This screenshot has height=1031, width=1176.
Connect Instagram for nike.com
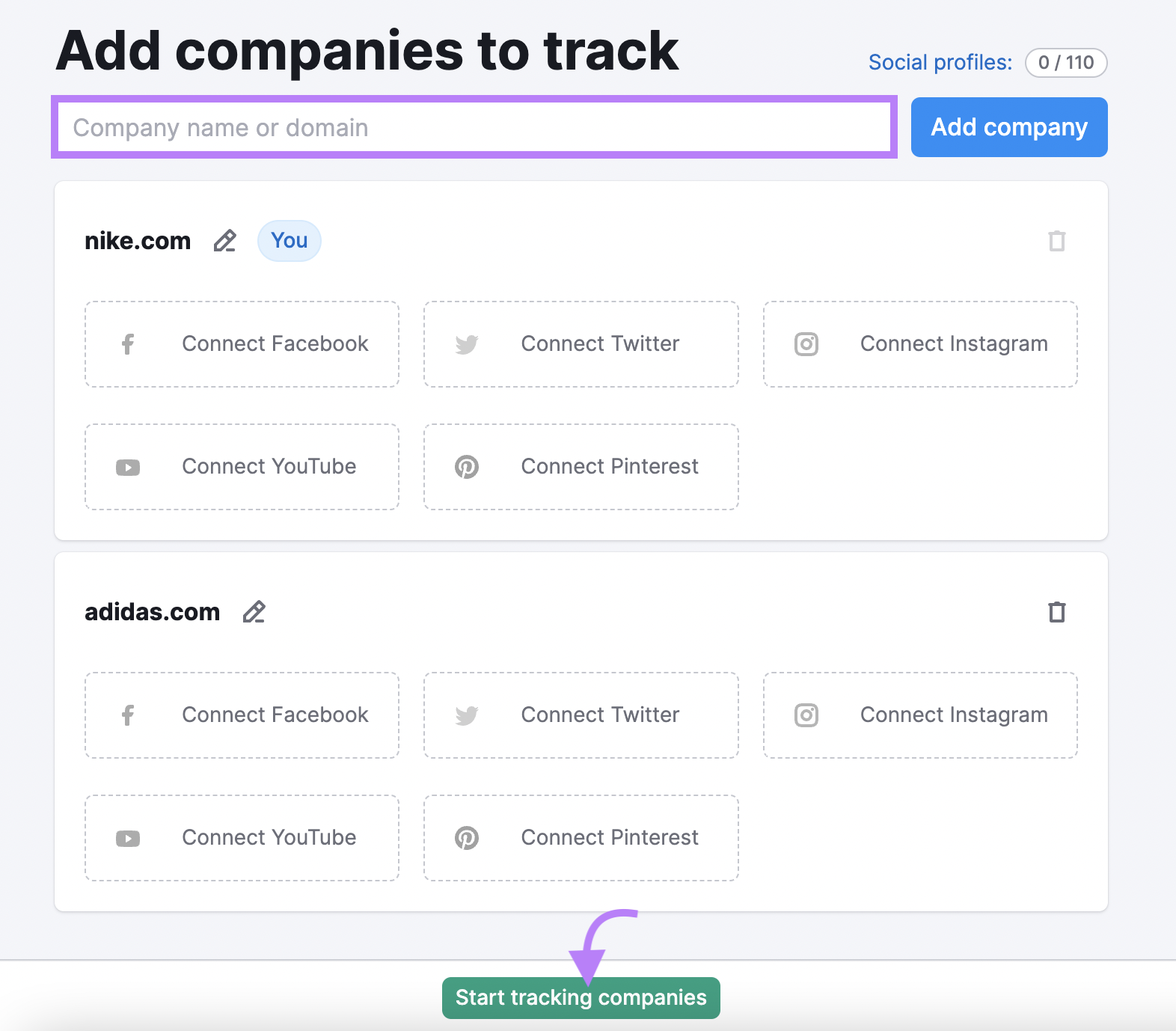pos(920,344)
